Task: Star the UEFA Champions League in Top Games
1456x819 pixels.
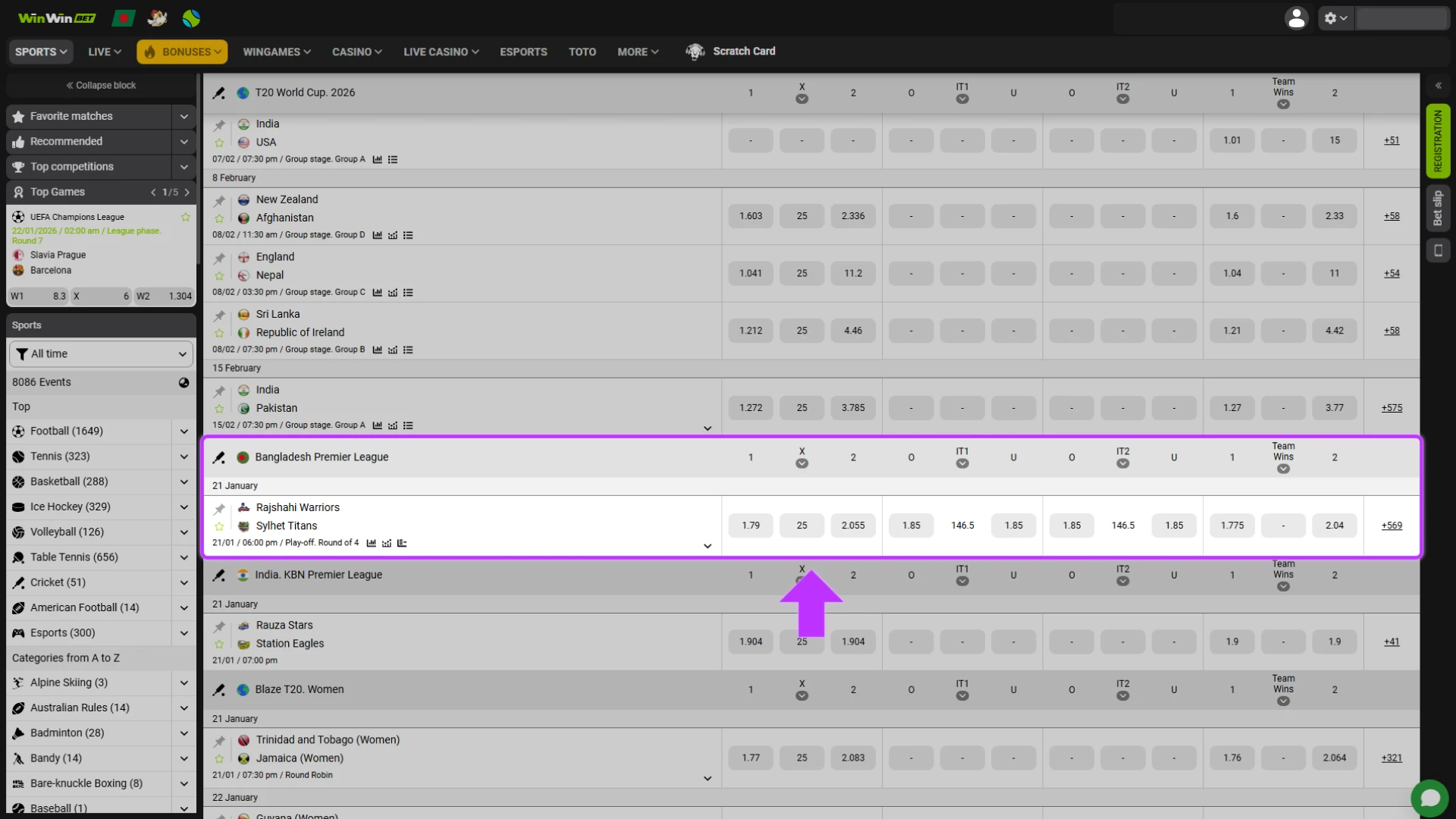Action: coord(185,217)
